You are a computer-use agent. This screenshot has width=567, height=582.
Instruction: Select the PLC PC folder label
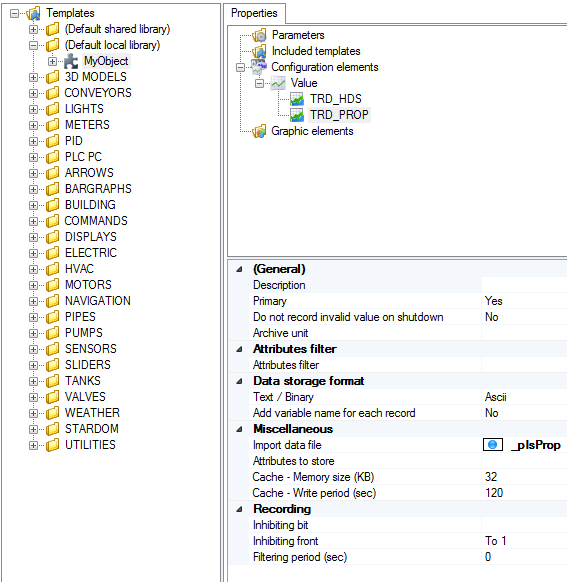click(x=83, y=157)
